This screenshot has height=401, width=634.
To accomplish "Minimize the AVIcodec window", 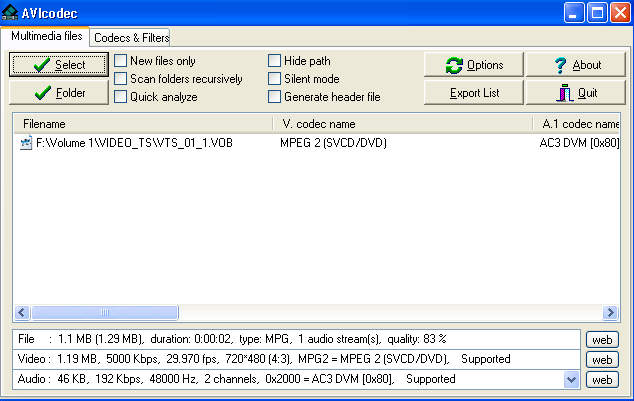I will pyautogui.click(x=574, y=13).
